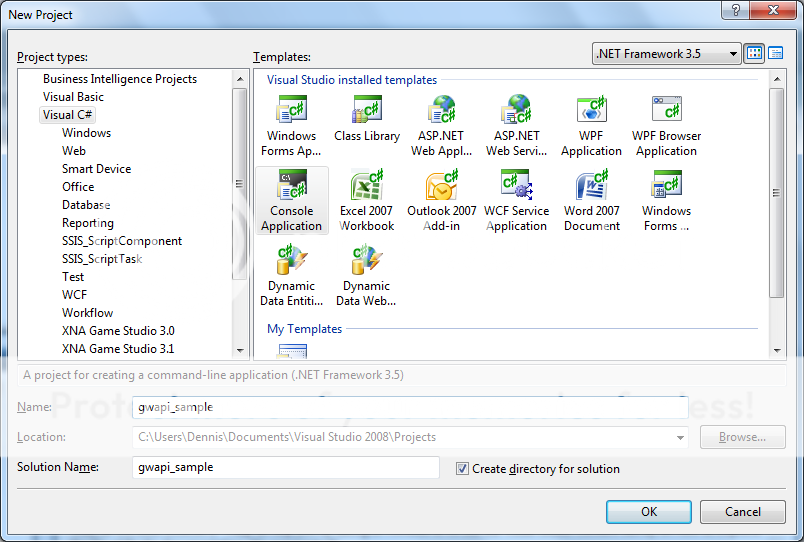Select SSIS_ScriptTask project type
Viewport: 804px width, 542px height.
coord(102,258)
